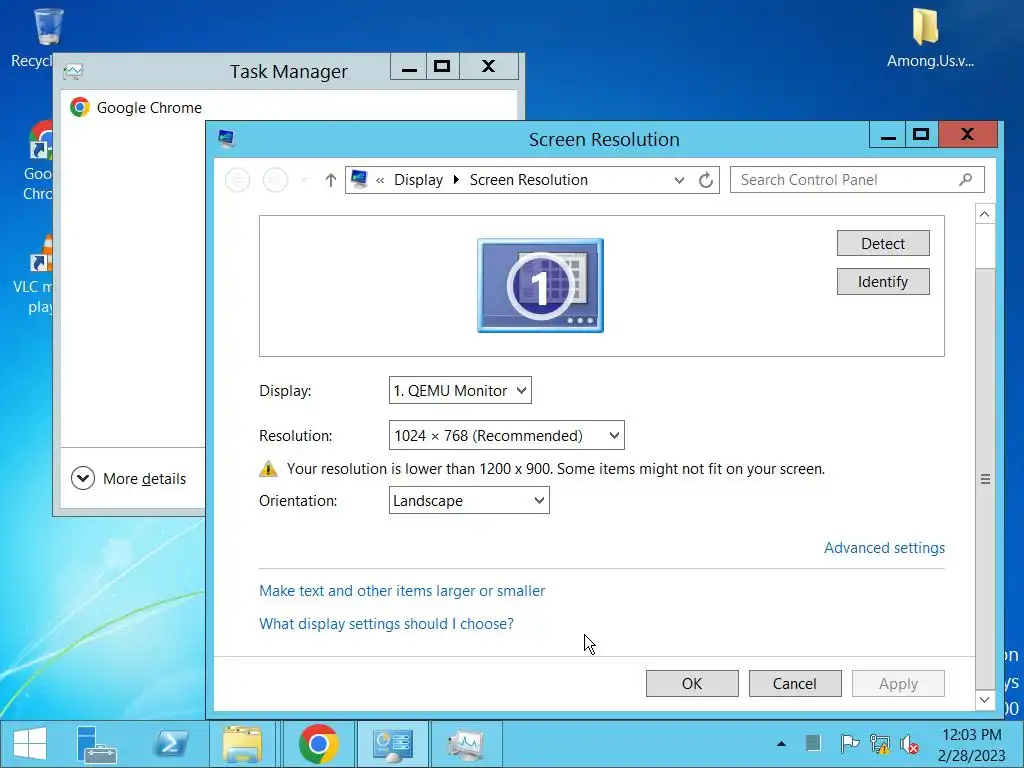Open the Display dropdown showing QEMU Monitor
1024x768 pixels.
tap(460, 391)
